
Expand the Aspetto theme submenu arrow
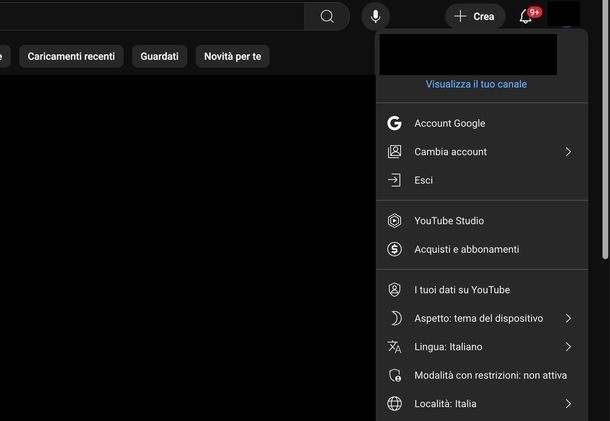[x=568, y=318]
